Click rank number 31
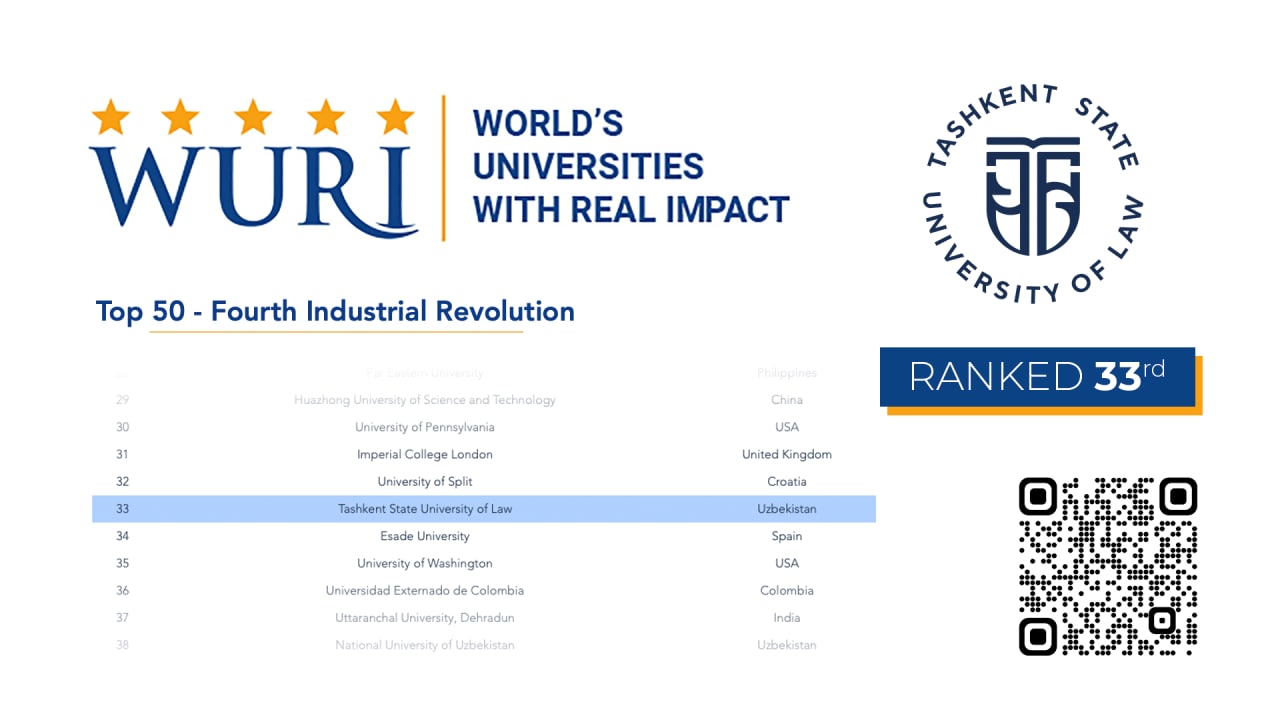 (122, 454)
